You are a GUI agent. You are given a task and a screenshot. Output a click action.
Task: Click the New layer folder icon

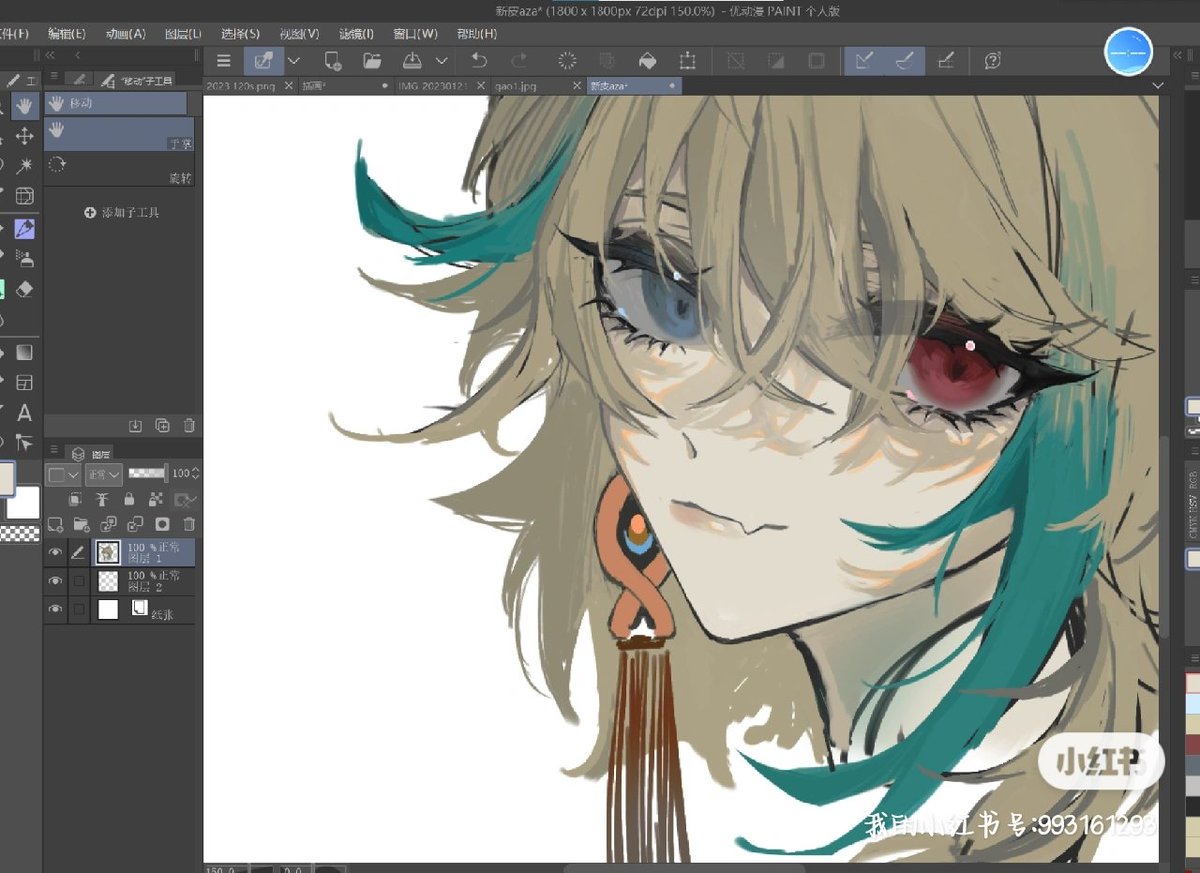click(x=82, y=524)
